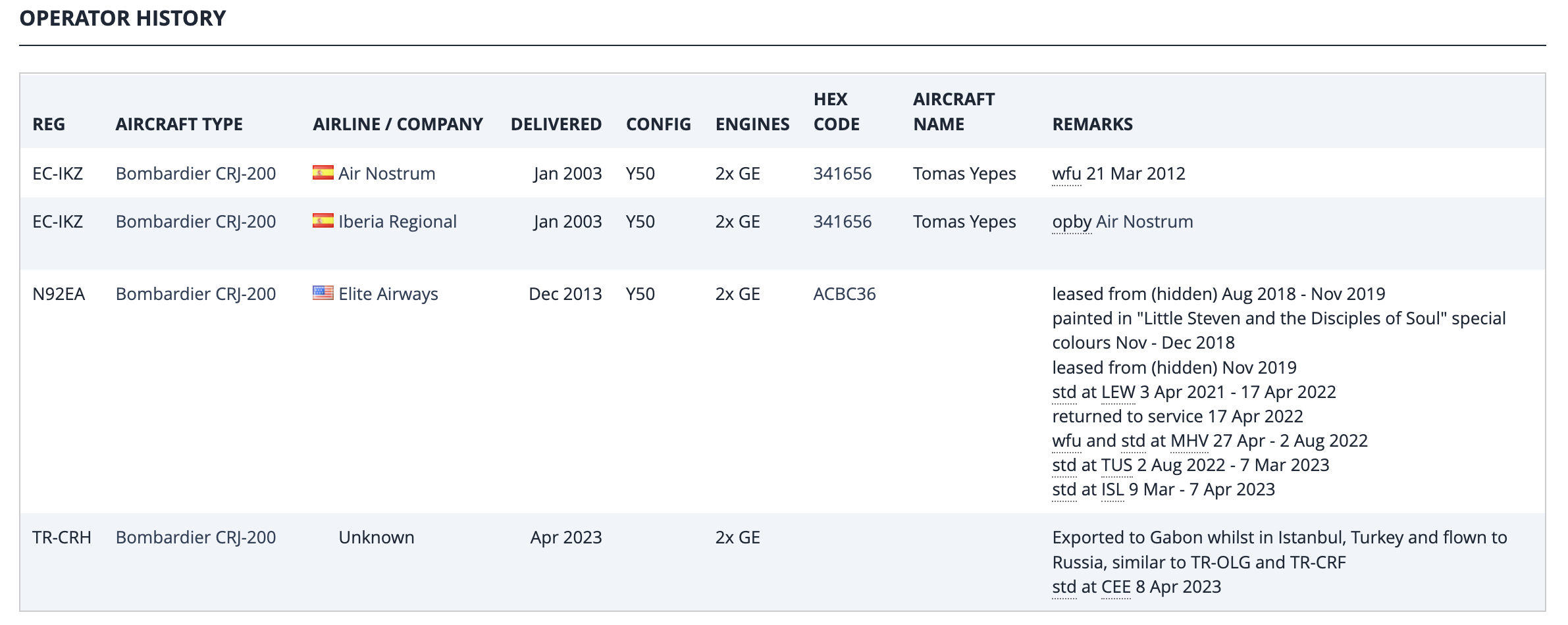This screenshot has width=1568, height=625.
Task: Click the US flag beside Elite Airways
Action: [323, 293]
